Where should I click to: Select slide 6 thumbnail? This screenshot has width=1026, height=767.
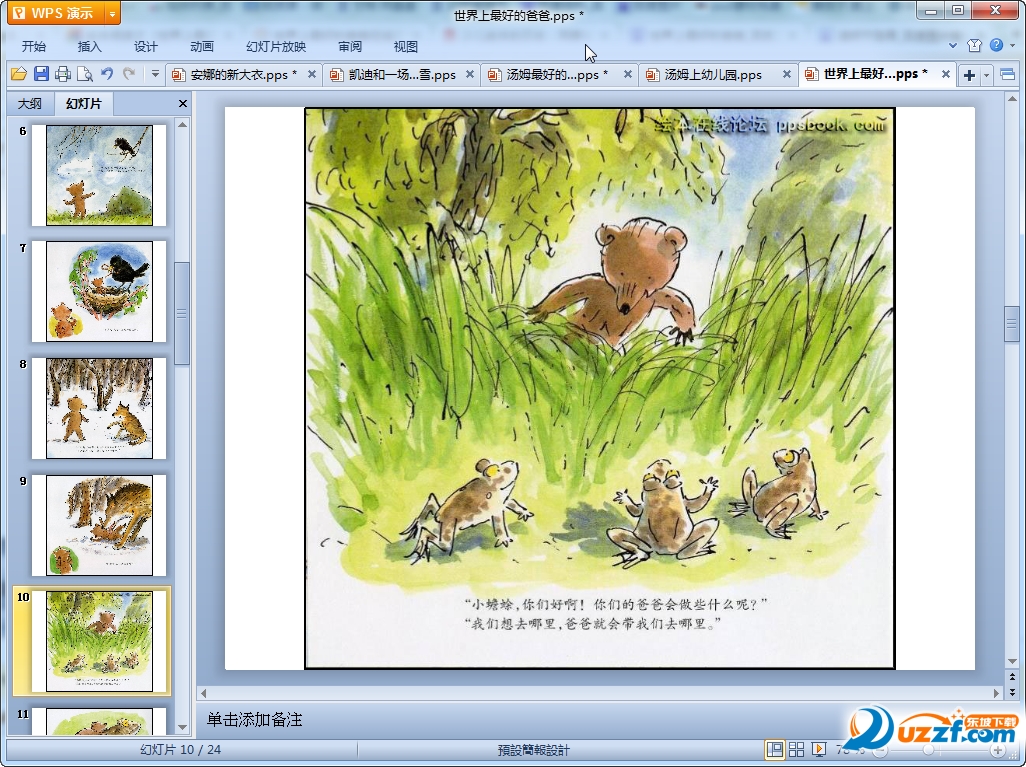pos(99,175)
